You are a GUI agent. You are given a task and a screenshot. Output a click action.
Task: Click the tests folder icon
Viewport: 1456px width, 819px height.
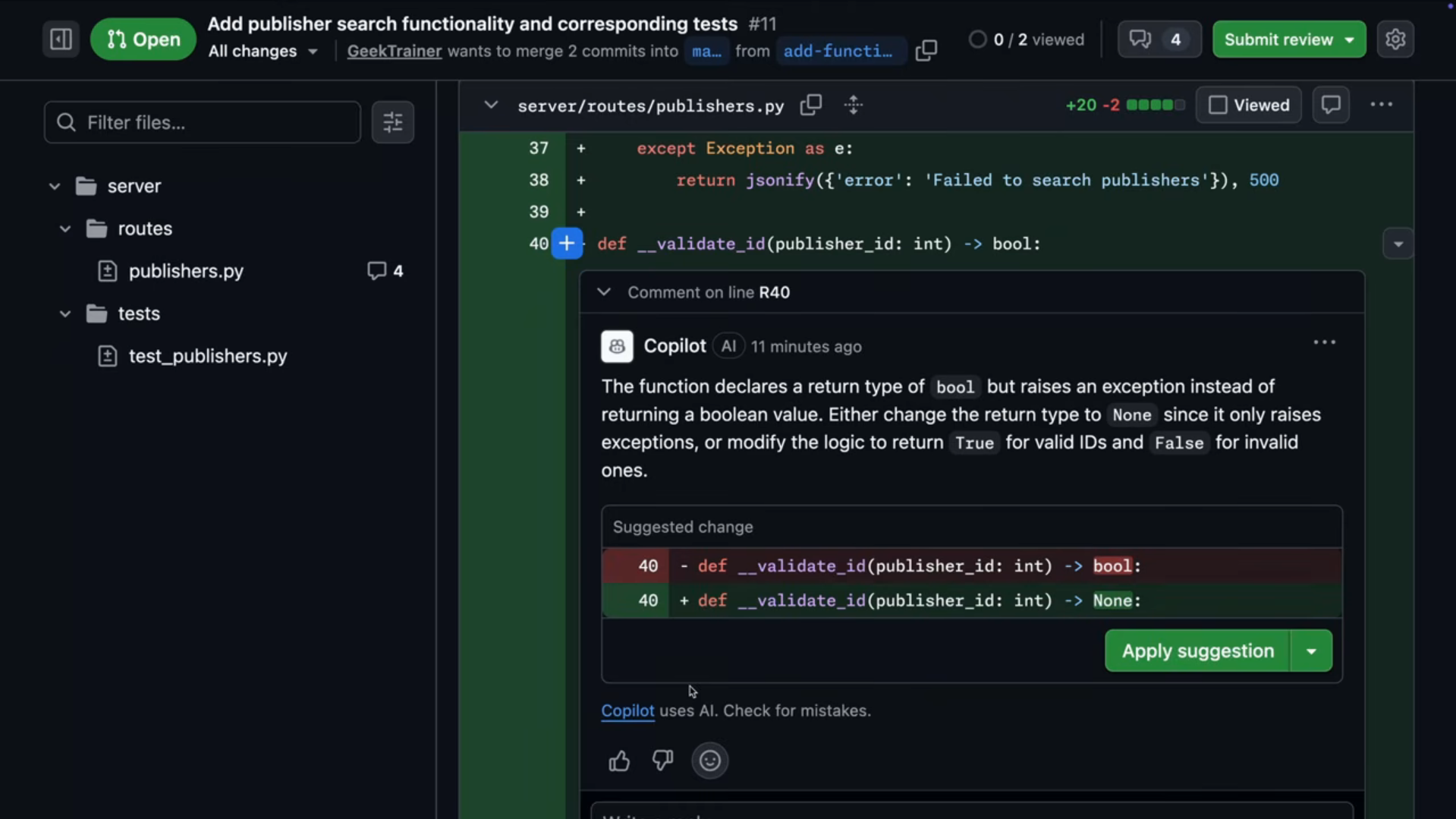pos(97,313)
